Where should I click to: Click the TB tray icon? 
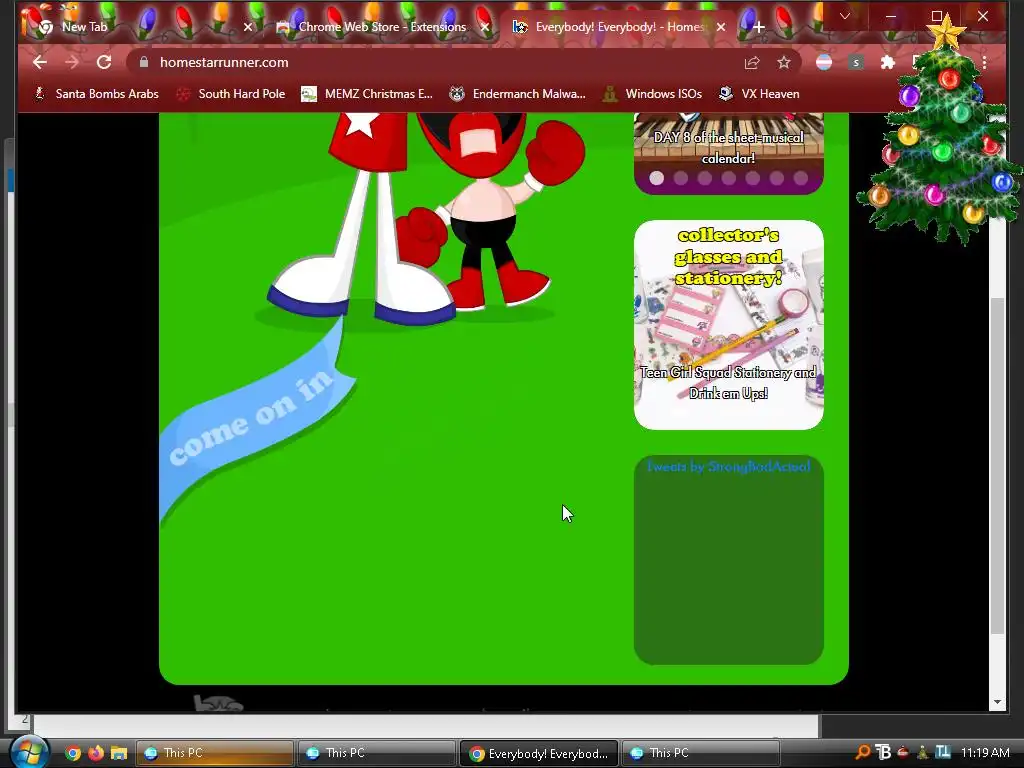[883, 752]
